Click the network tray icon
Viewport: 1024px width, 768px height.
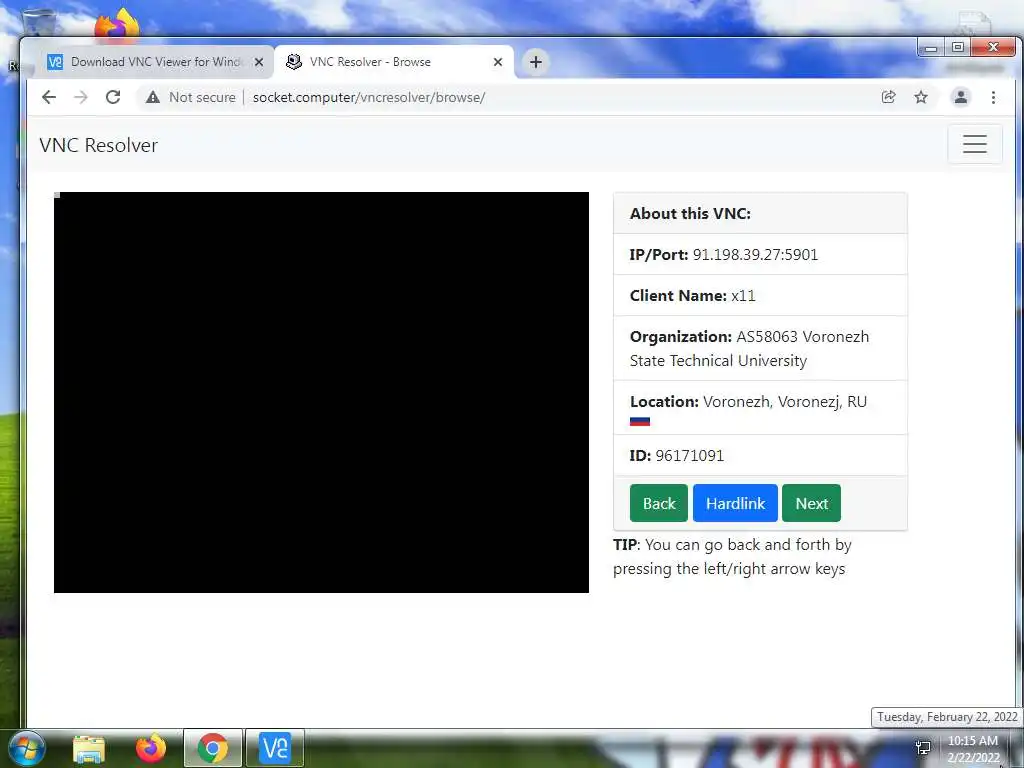coord(923,748)
